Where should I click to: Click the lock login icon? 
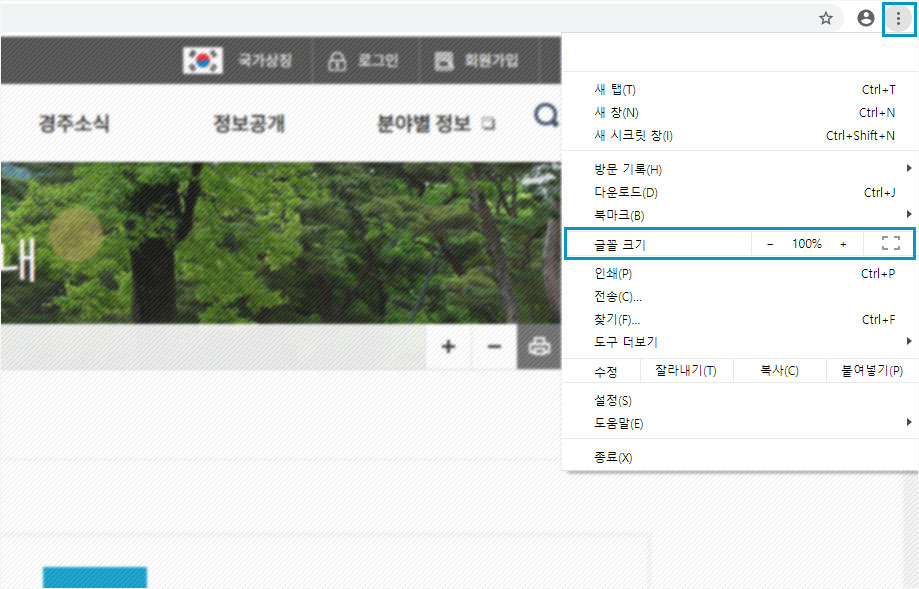(337, 60)
